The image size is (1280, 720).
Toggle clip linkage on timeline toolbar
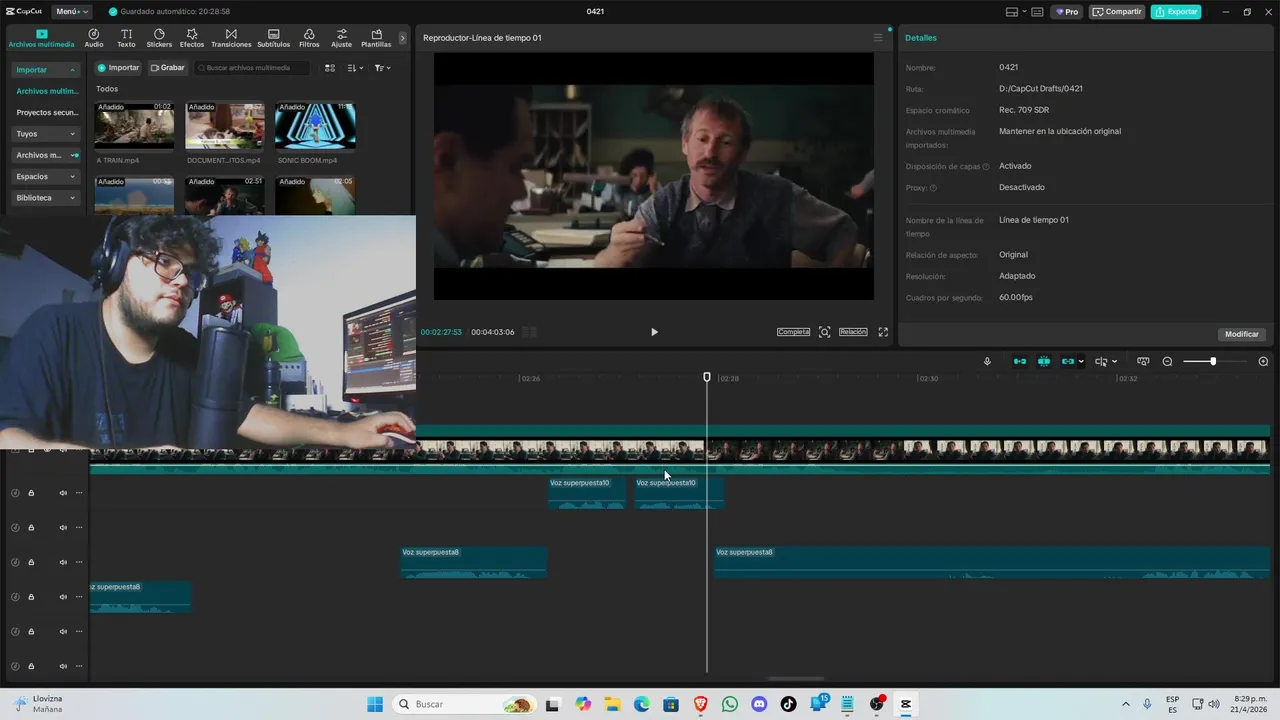click(x=1067, y=361)
